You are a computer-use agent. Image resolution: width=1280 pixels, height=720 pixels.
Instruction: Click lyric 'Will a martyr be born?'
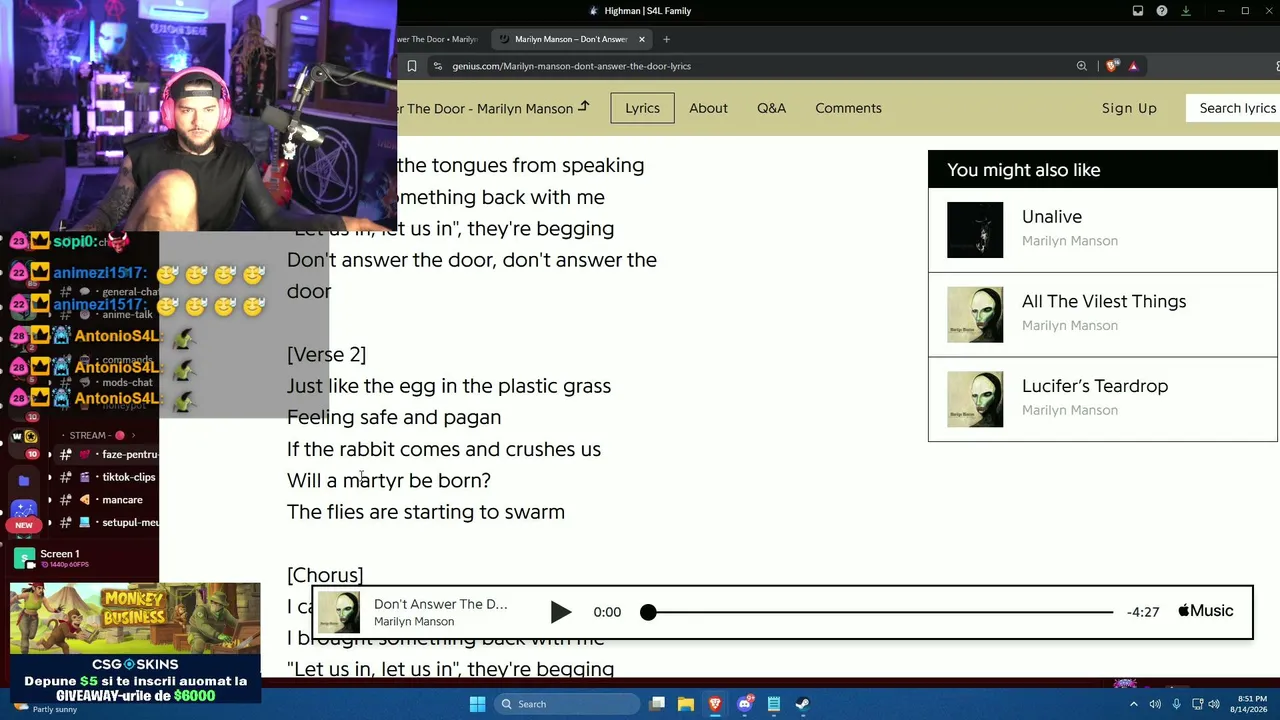click(x=389, y=480)
